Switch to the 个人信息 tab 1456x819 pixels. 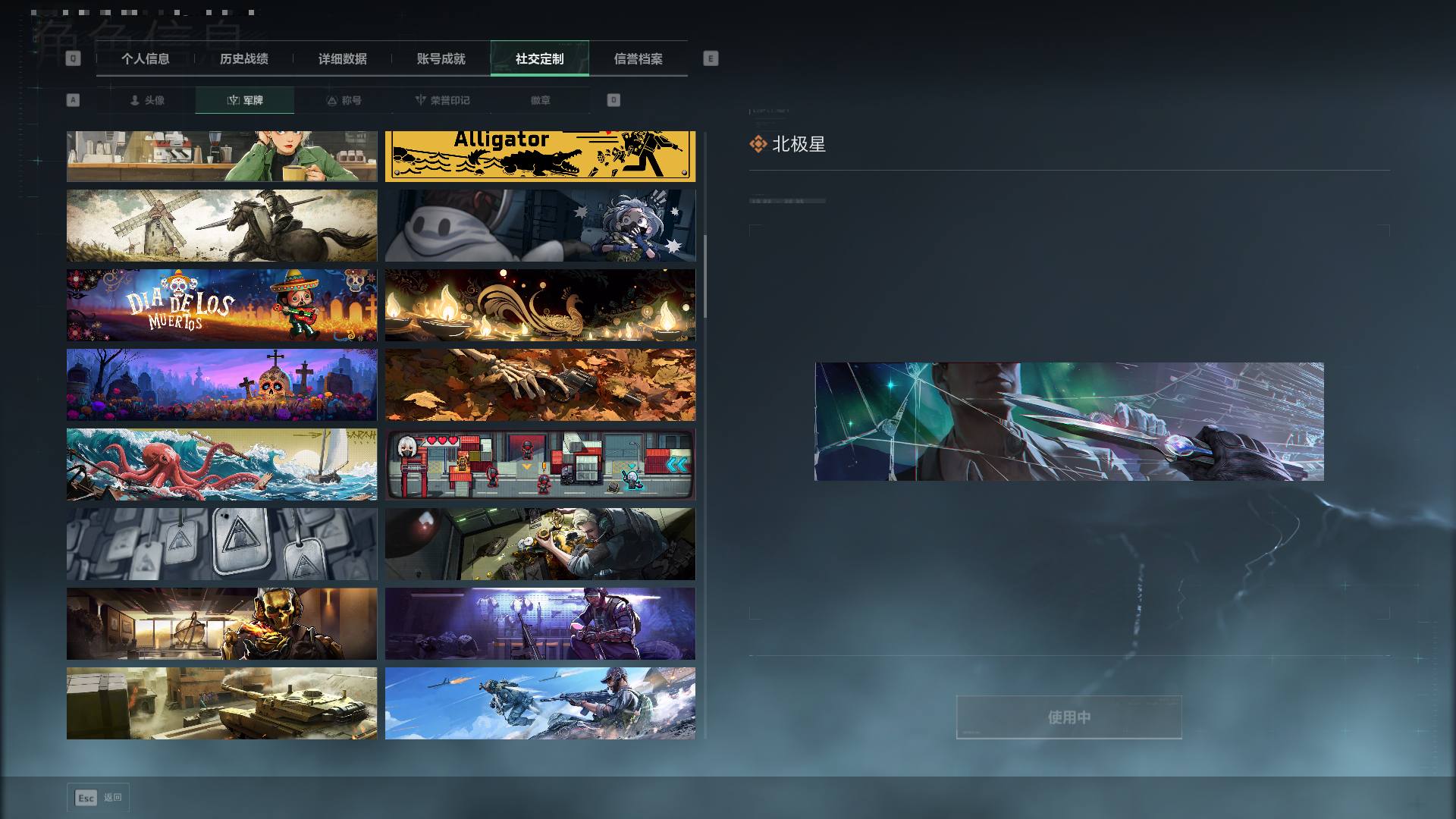(146, 58)
